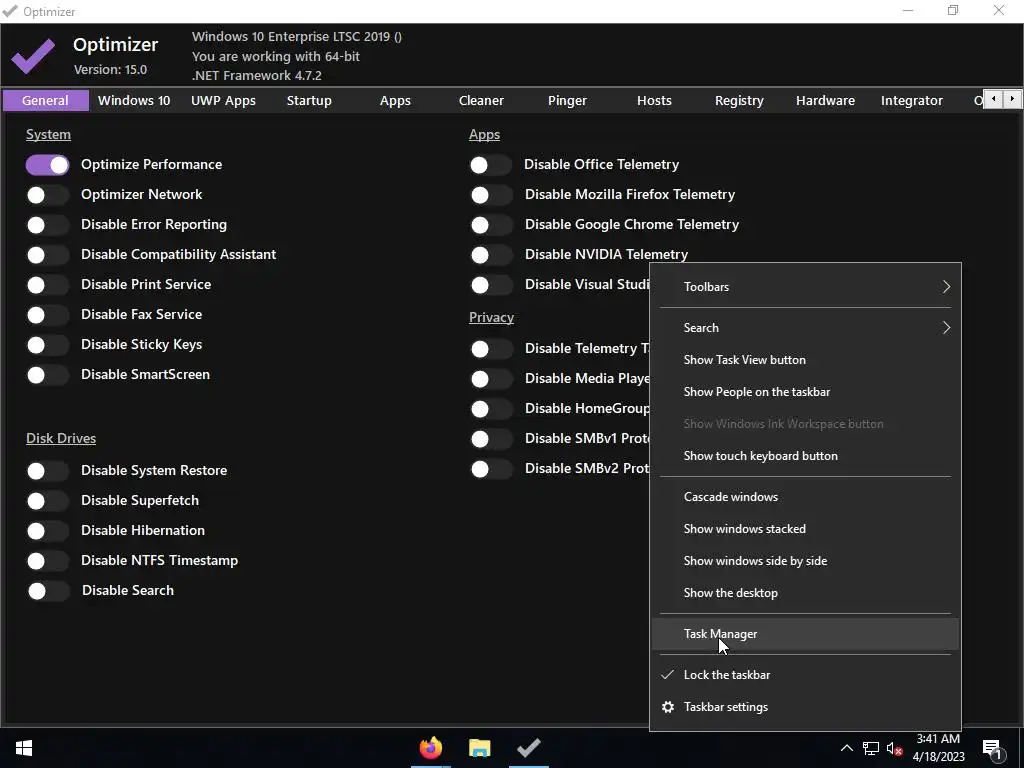
Task: Choose Show People on the taskbar
Action: tap(805, 392)
